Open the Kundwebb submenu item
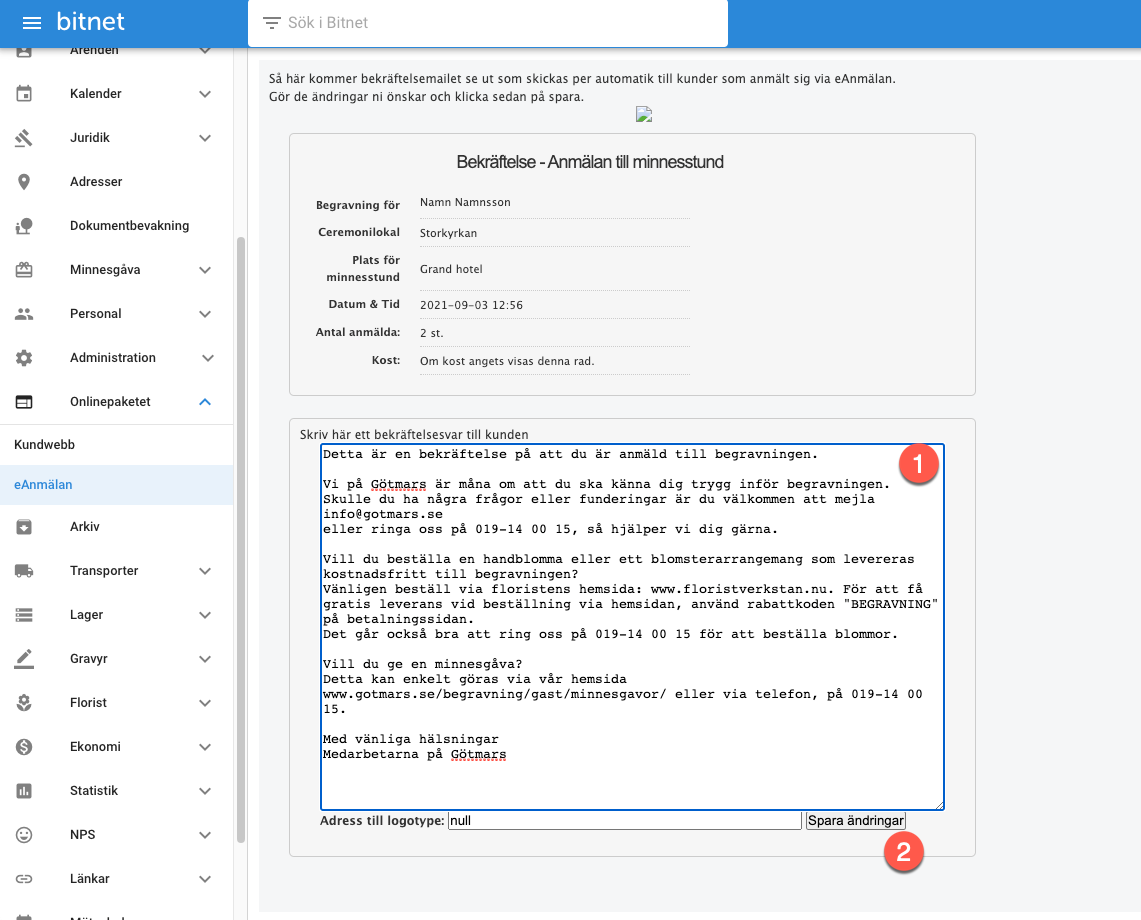 click(116, 445)
